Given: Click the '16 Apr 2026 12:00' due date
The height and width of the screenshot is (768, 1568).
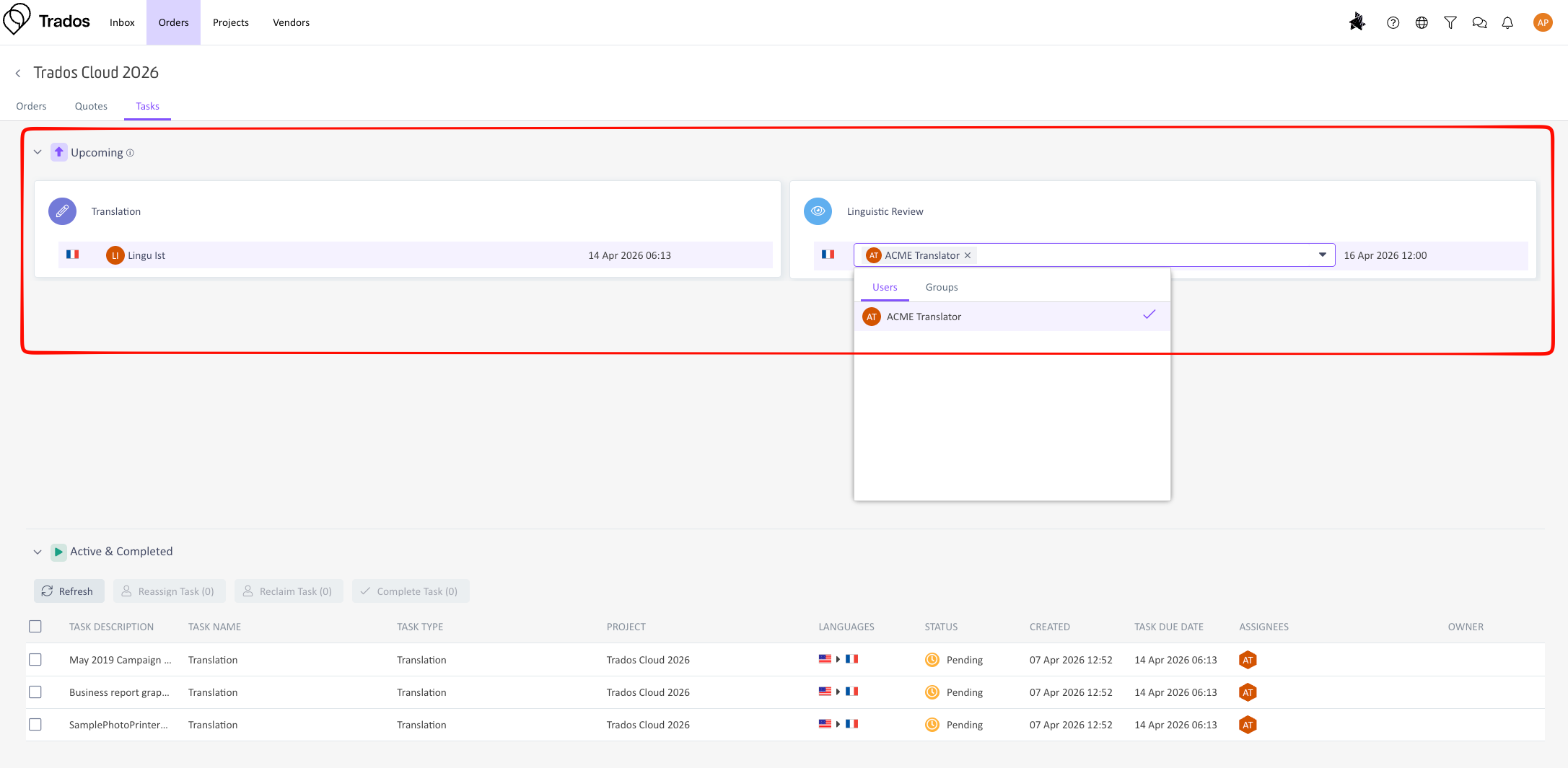Looking at the screenshot, I should 1385,255.
